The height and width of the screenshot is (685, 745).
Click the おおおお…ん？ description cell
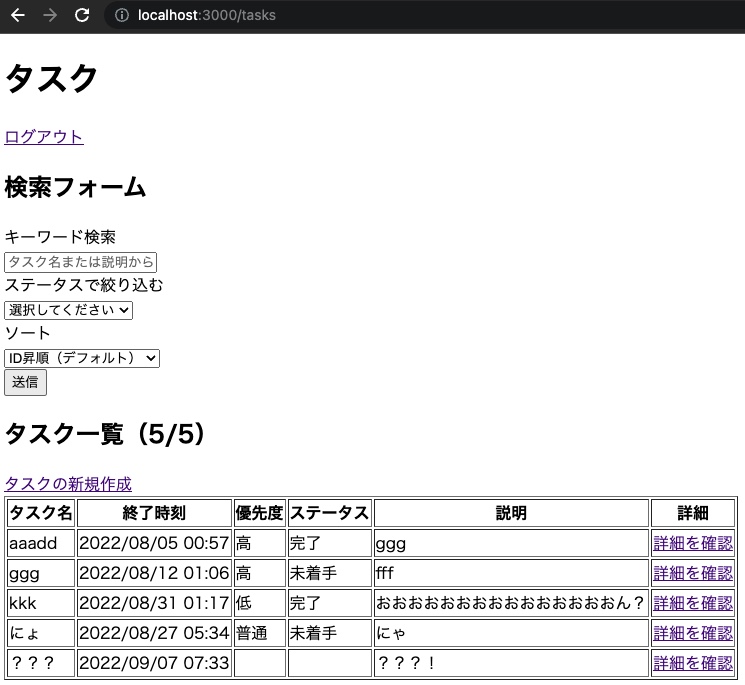point(511,603)
